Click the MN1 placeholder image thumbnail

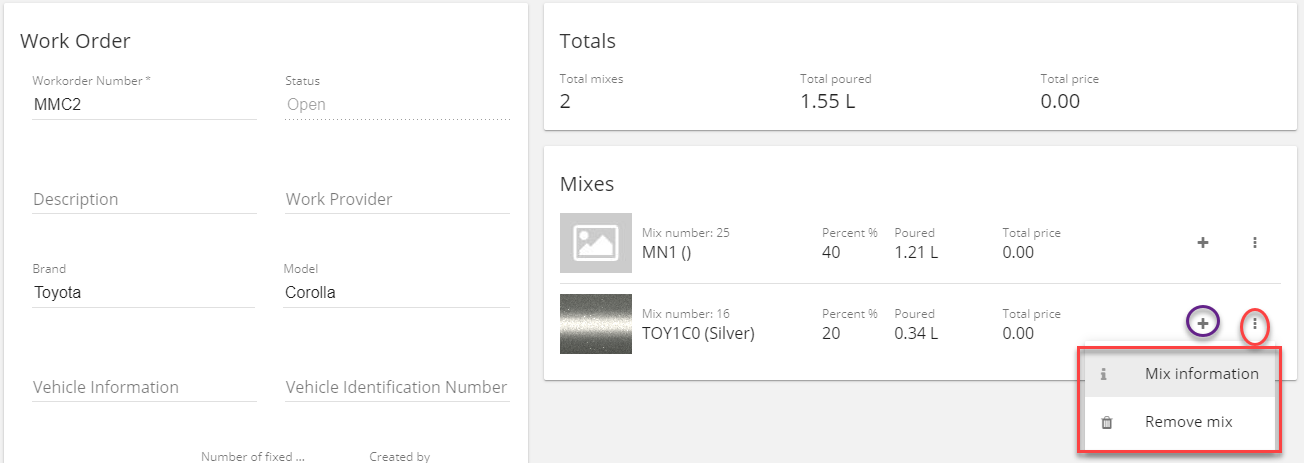(x=596, y=243)
